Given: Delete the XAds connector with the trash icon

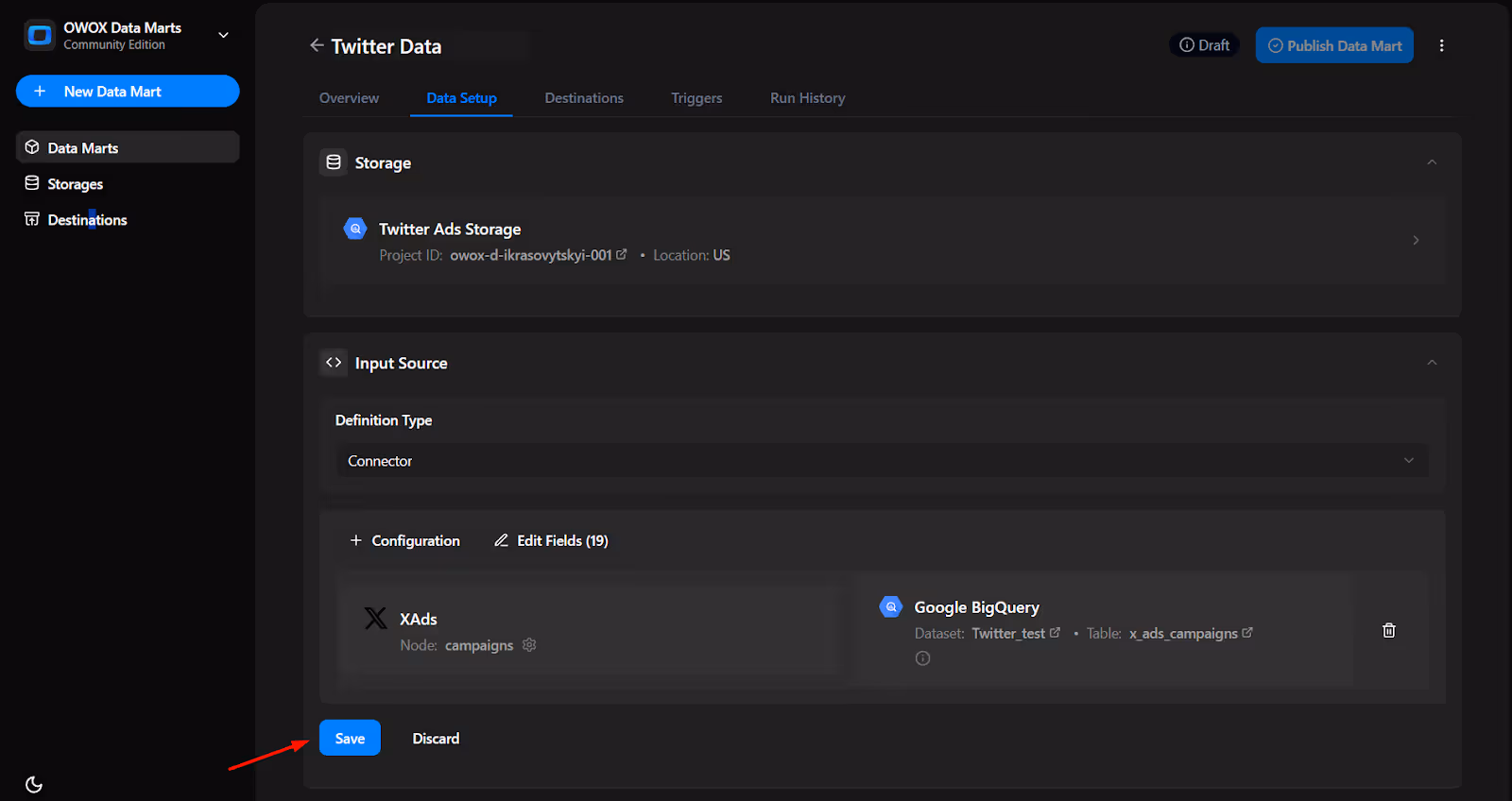Looking at the screenshot, I should click(x=1389, y=630).
